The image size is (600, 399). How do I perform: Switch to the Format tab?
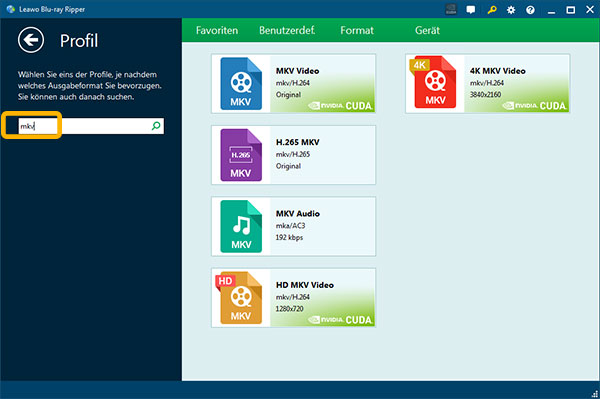pyautogui.click(x=357, y=30)
